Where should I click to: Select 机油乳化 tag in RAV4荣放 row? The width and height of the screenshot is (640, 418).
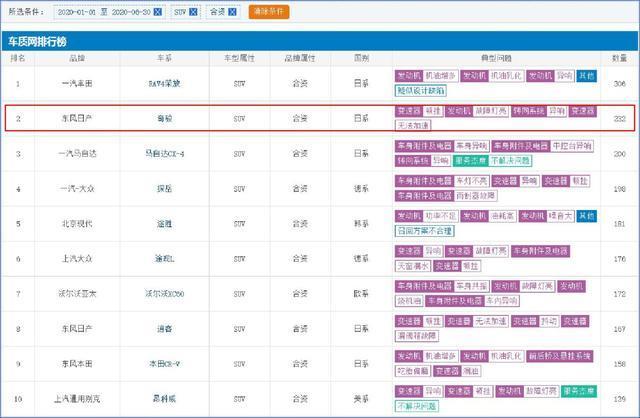[x=506, y=76]
